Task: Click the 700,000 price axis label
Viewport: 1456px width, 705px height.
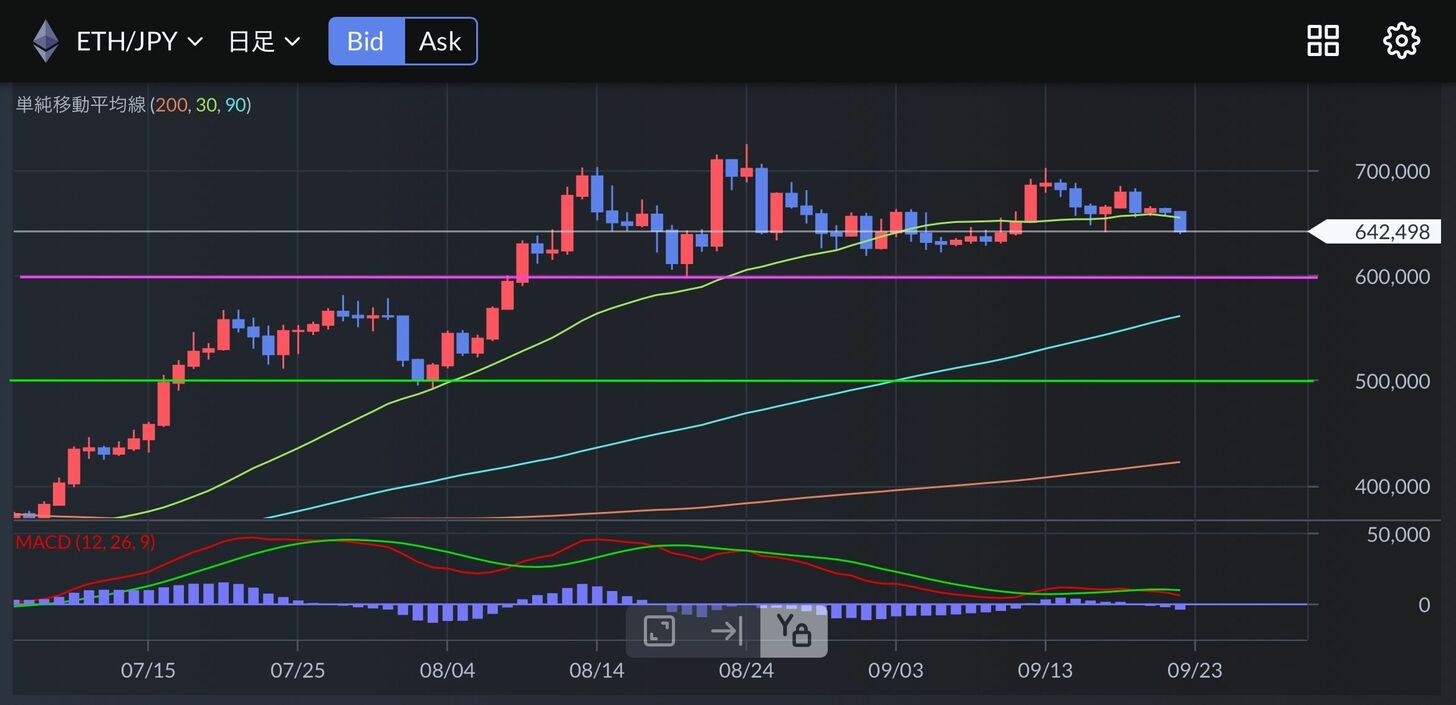Action: coord(1392,172)
